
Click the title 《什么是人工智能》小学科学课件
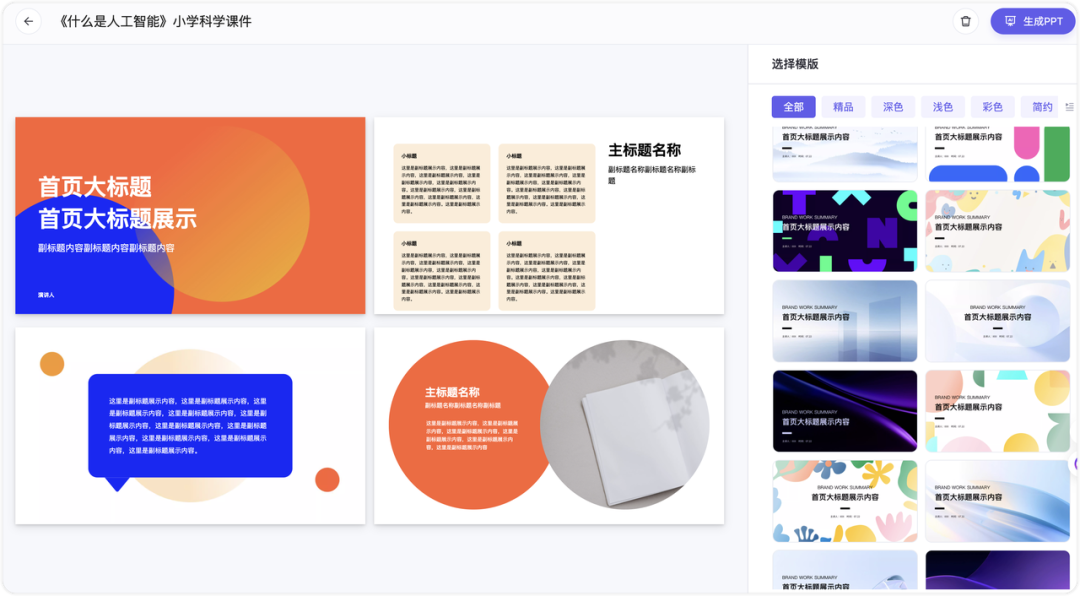[x=154, y=21]
